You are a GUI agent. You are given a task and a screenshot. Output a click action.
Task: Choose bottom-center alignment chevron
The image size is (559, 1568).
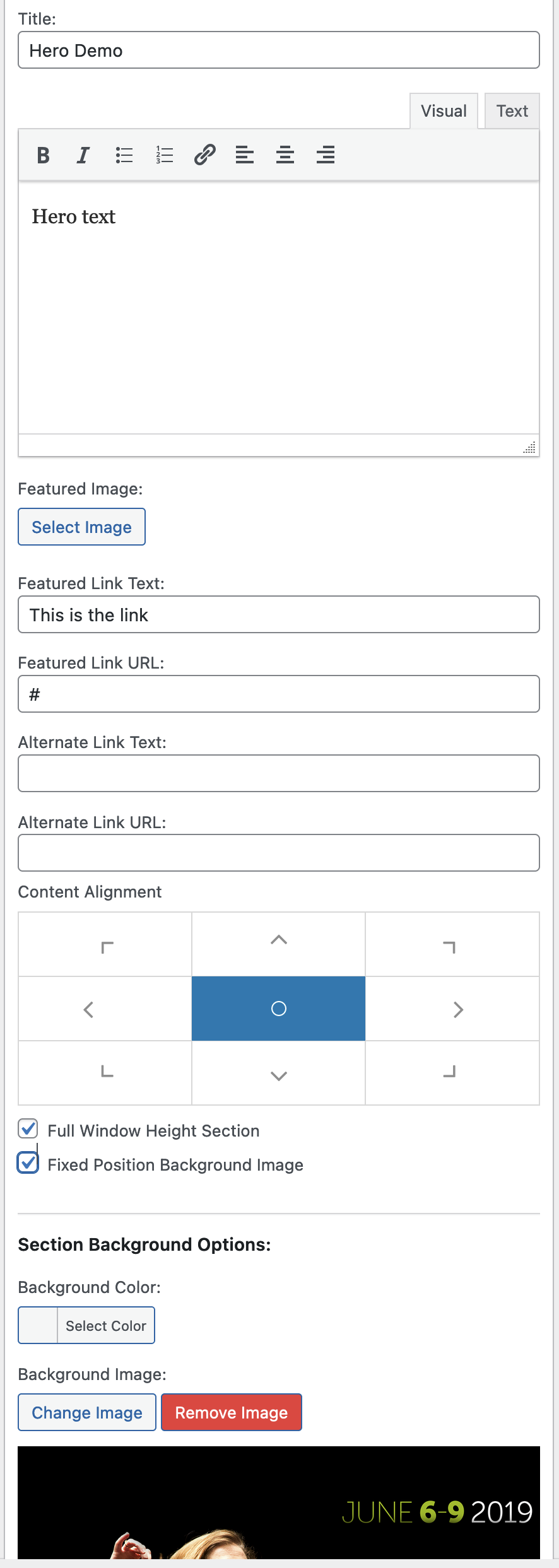tap(279, 1073)
